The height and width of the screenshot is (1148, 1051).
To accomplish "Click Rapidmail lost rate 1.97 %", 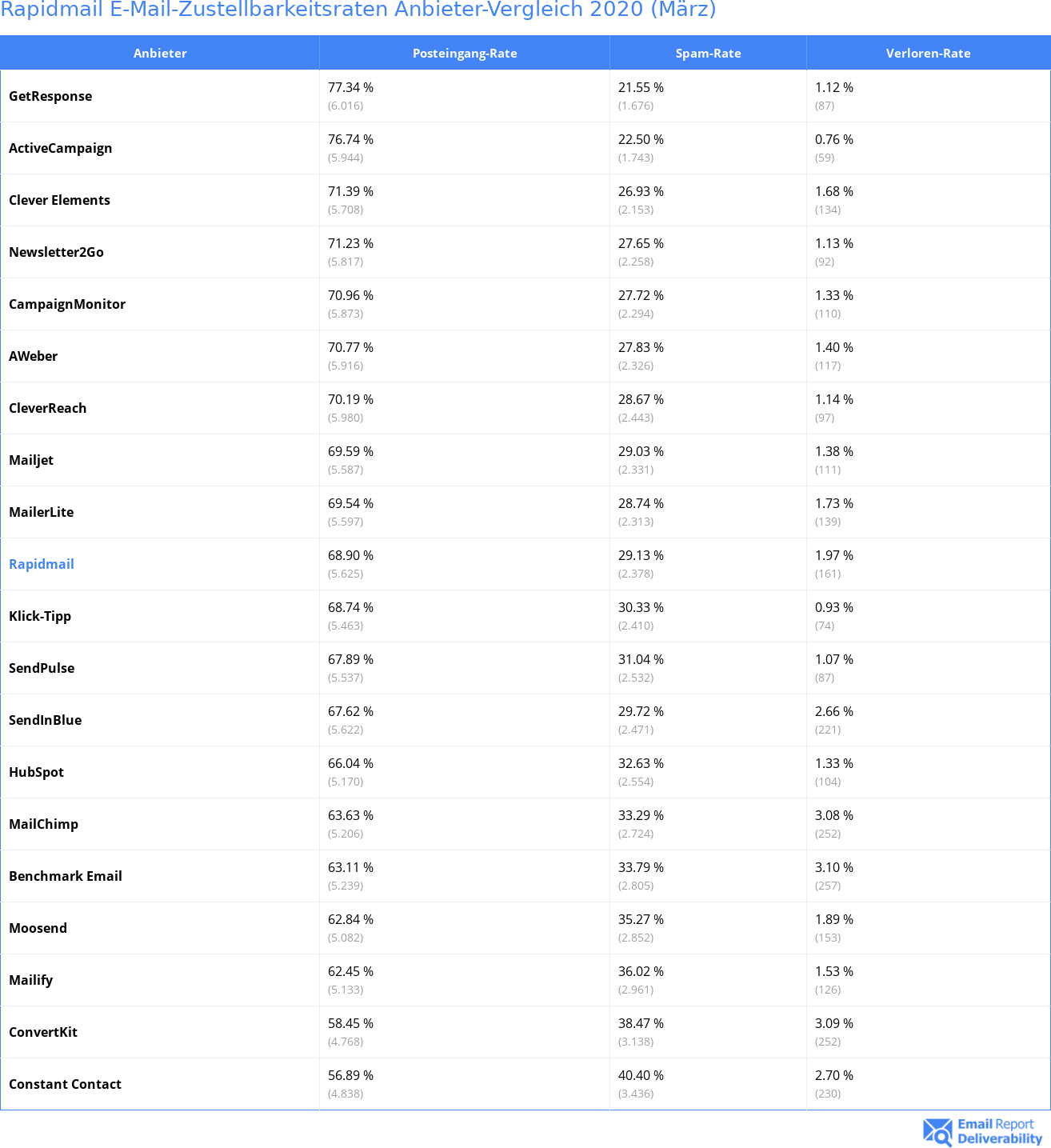I will point(834,555).
